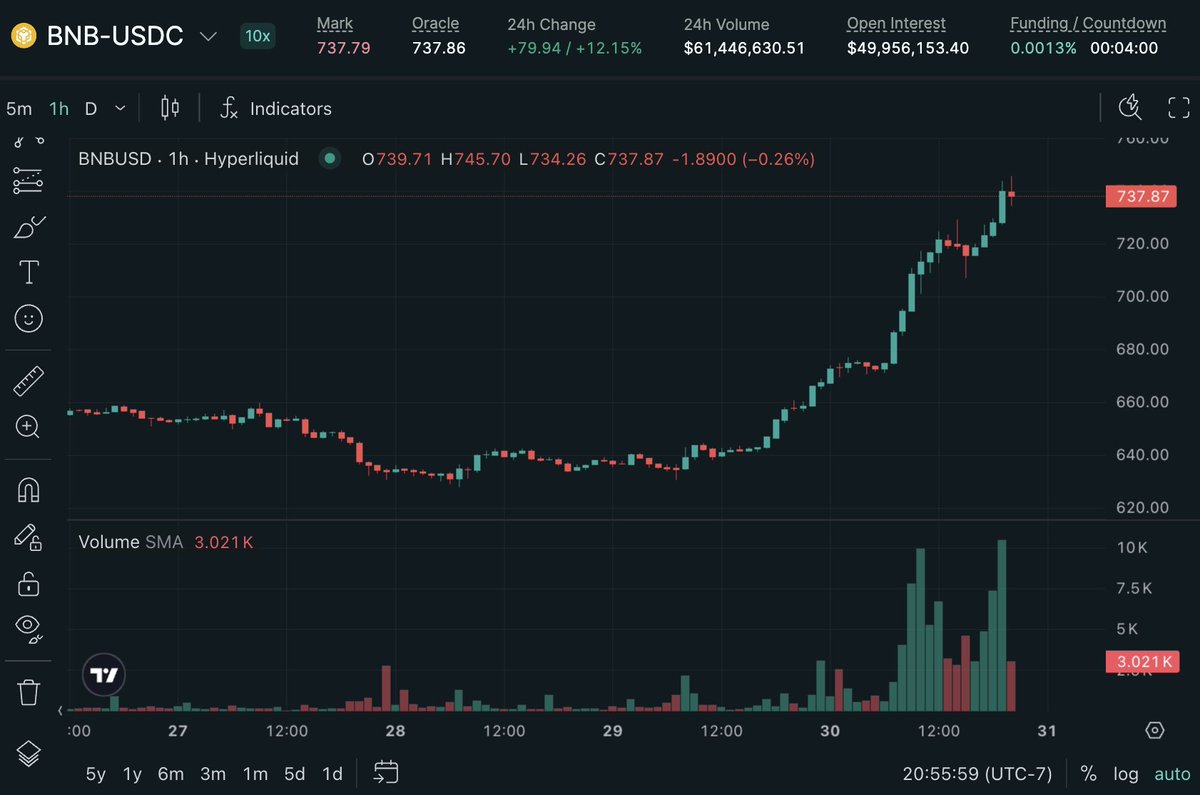This screenshot has width=1200, height=795.
Task: Enter fullscreen chart mode
Action: [x=1179, y=107]
